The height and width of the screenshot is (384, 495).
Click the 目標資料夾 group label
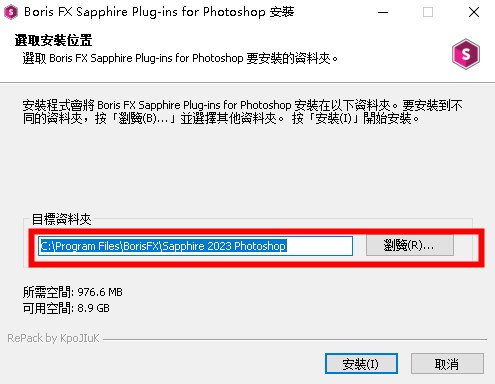pos(61,220)
